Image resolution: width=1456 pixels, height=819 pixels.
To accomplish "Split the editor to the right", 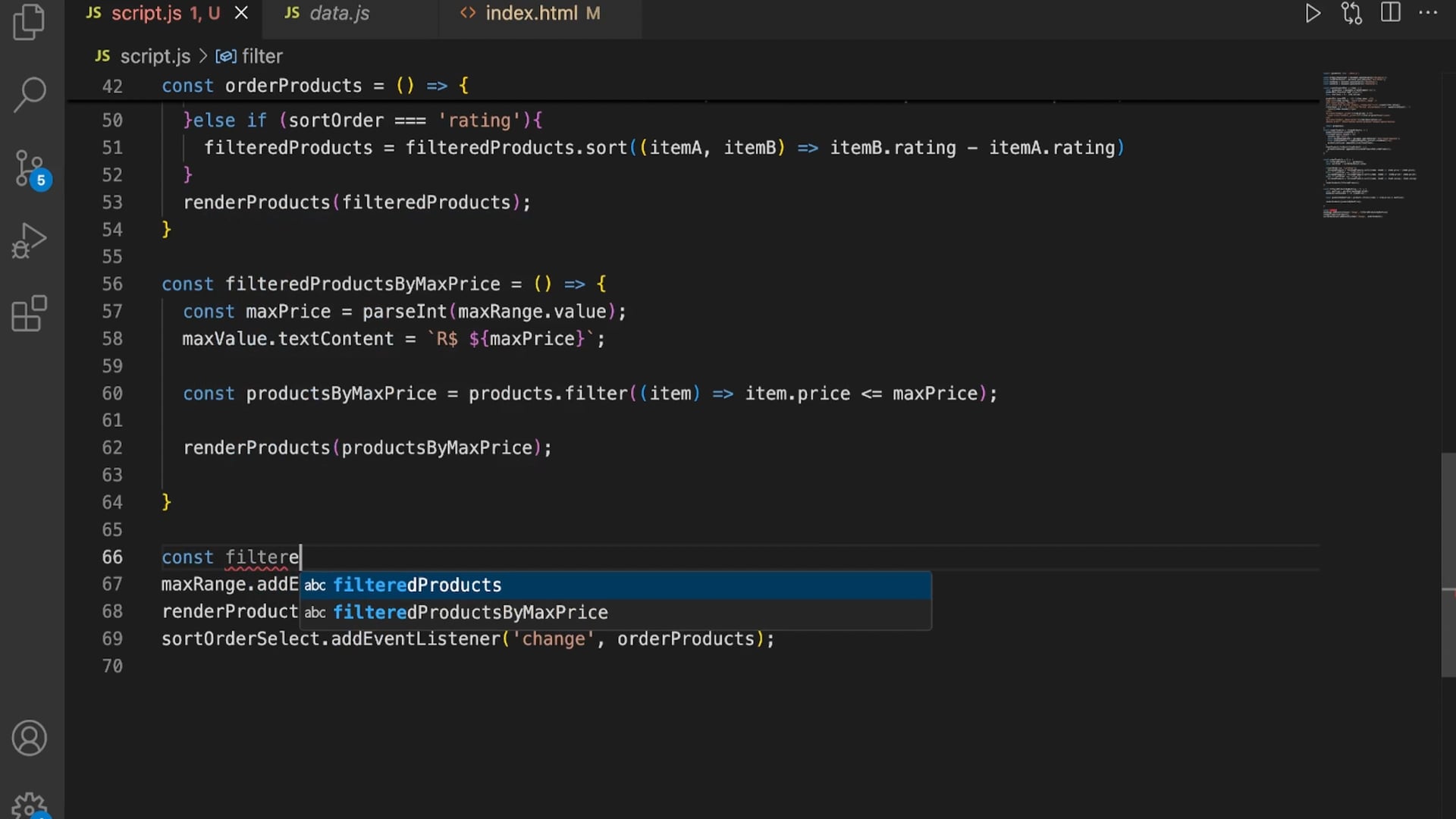I will [1391, 12].
